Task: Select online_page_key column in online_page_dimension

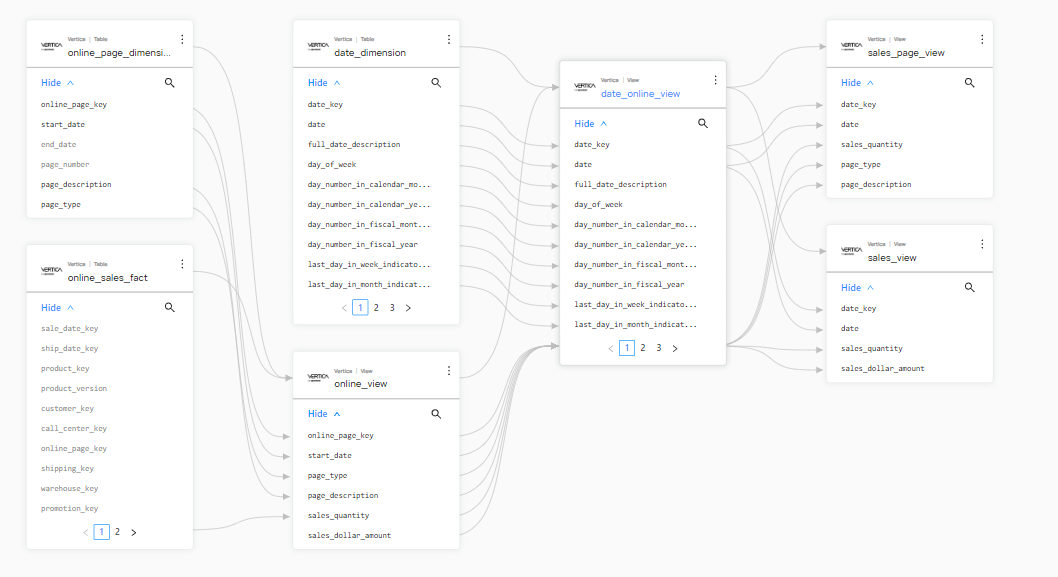Action: [x=74, y=105]
